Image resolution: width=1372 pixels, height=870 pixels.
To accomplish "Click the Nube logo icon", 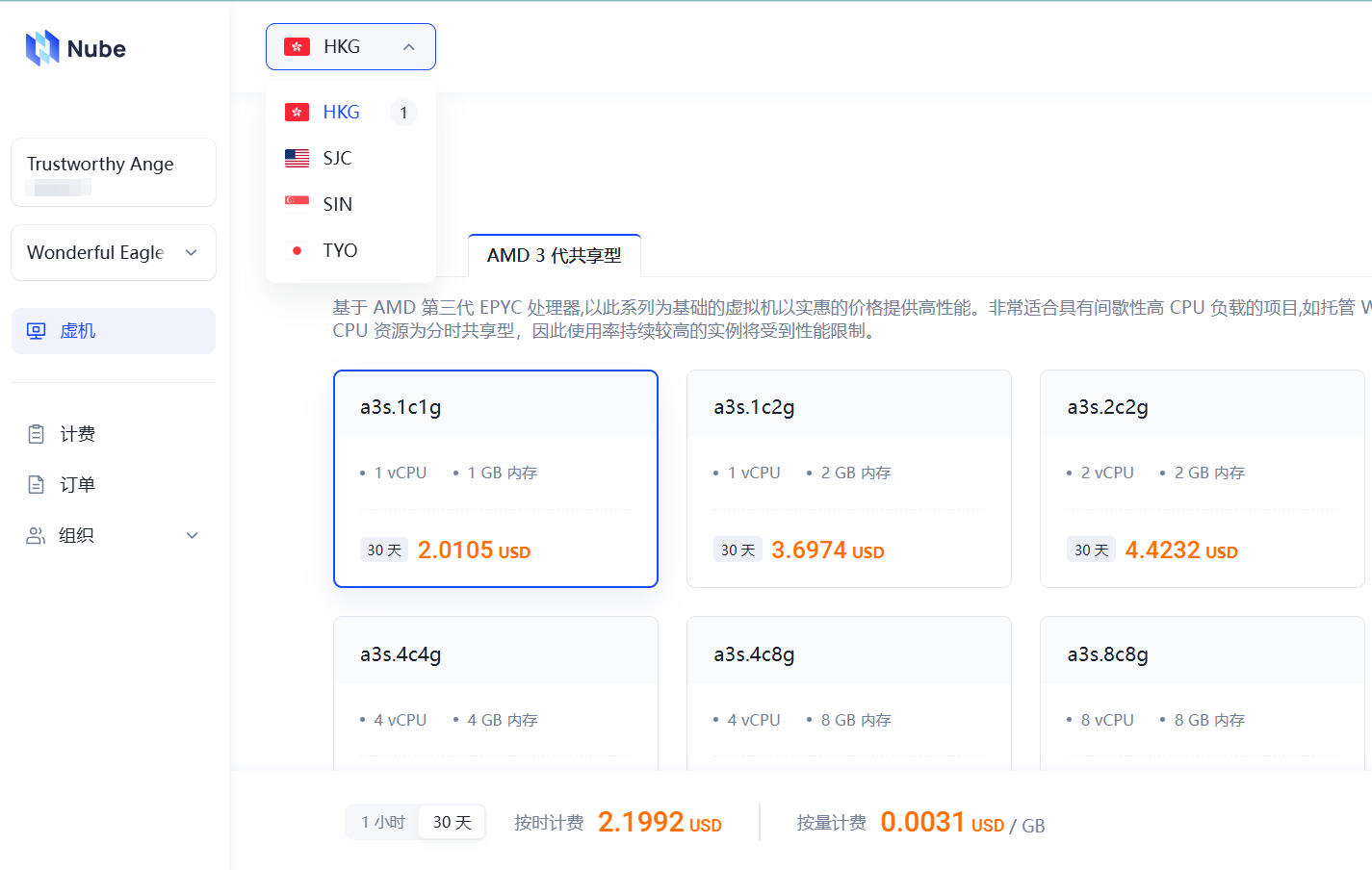I will tap(42, 48).
